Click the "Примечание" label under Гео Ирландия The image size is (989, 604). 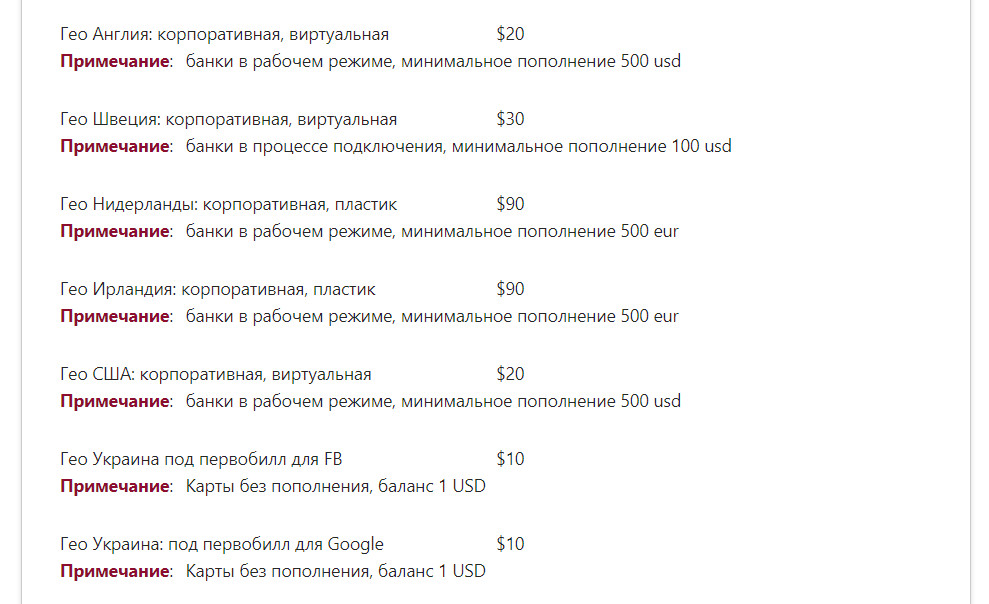tap(116, 317)
